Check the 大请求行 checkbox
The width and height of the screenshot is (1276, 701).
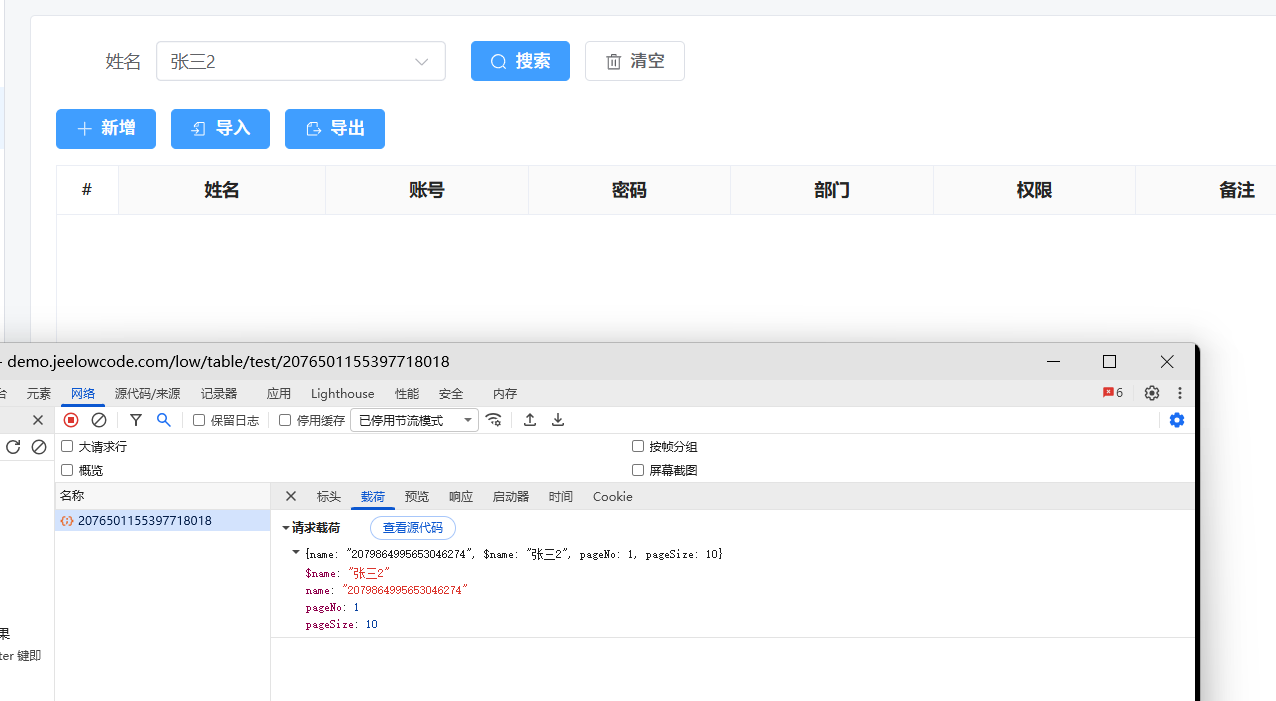click(67, 446)
